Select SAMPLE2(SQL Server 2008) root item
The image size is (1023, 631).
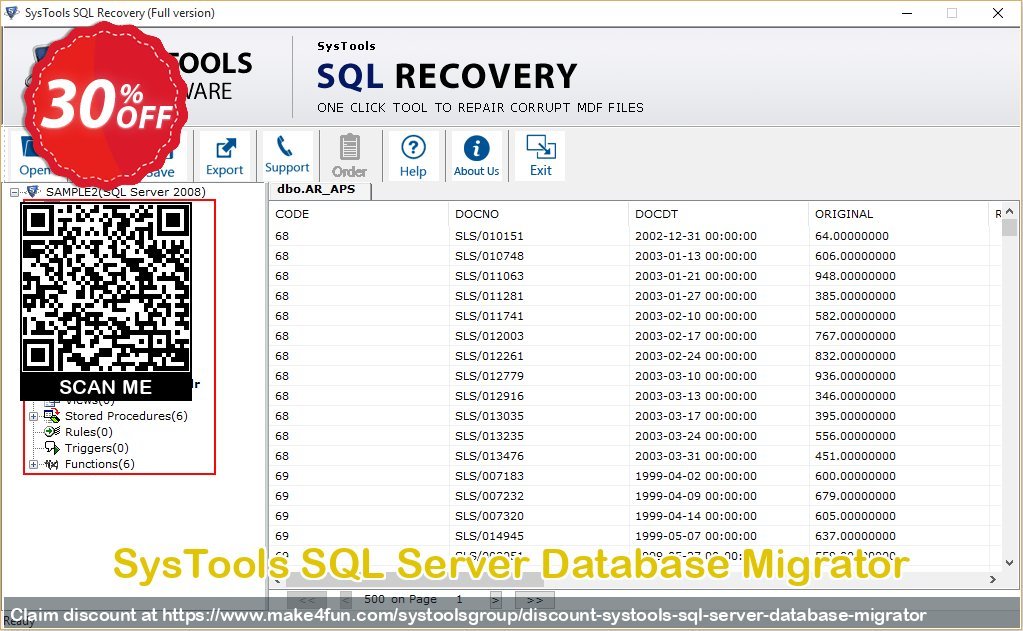click(125, 192)
